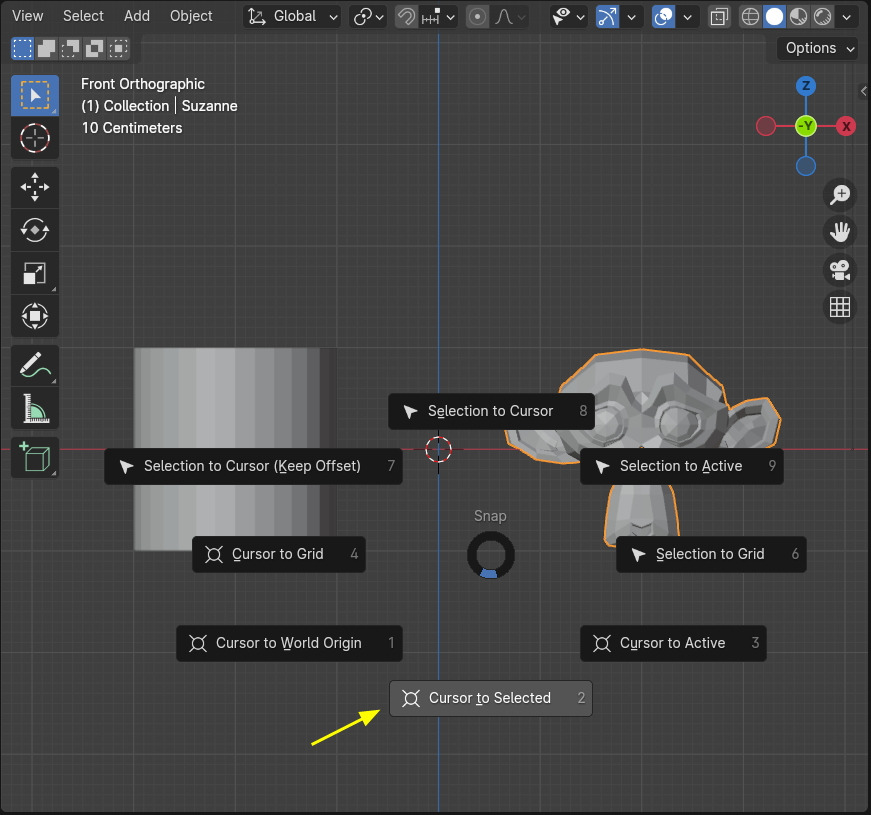The width and height of the screenshot is (871, 815).
Task: Toggle the camera view button
Action: click(x=840, y=269)
